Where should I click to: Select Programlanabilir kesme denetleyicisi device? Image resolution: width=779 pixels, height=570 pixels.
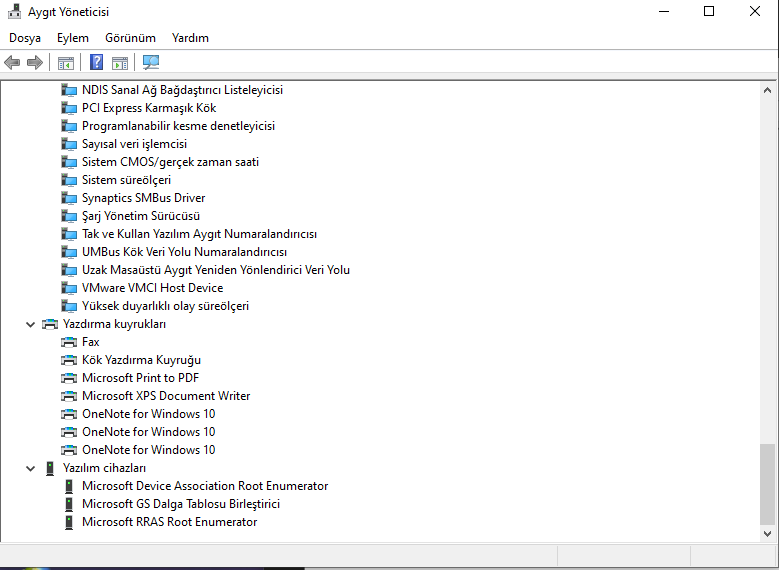178,126
